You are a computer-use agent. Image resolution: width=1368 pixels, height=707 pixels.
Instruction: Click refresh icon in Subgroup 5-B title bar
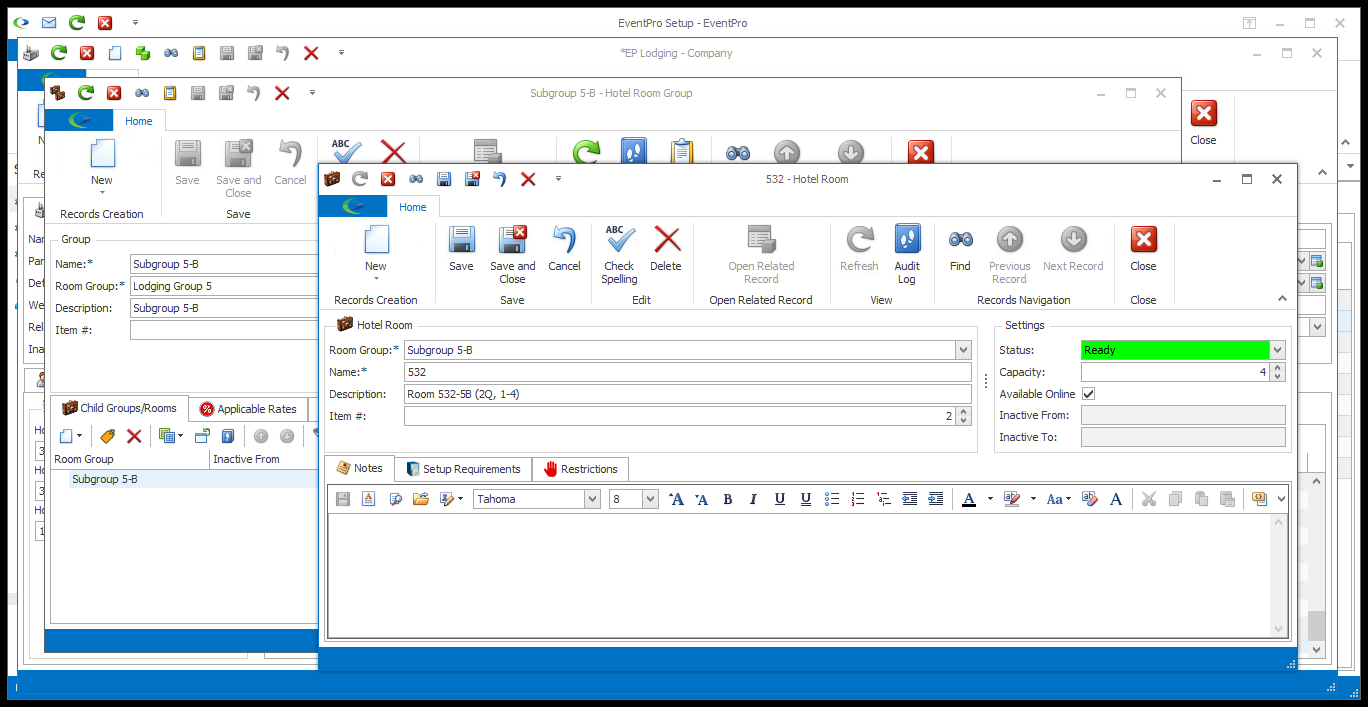click(x=86, y=93)
